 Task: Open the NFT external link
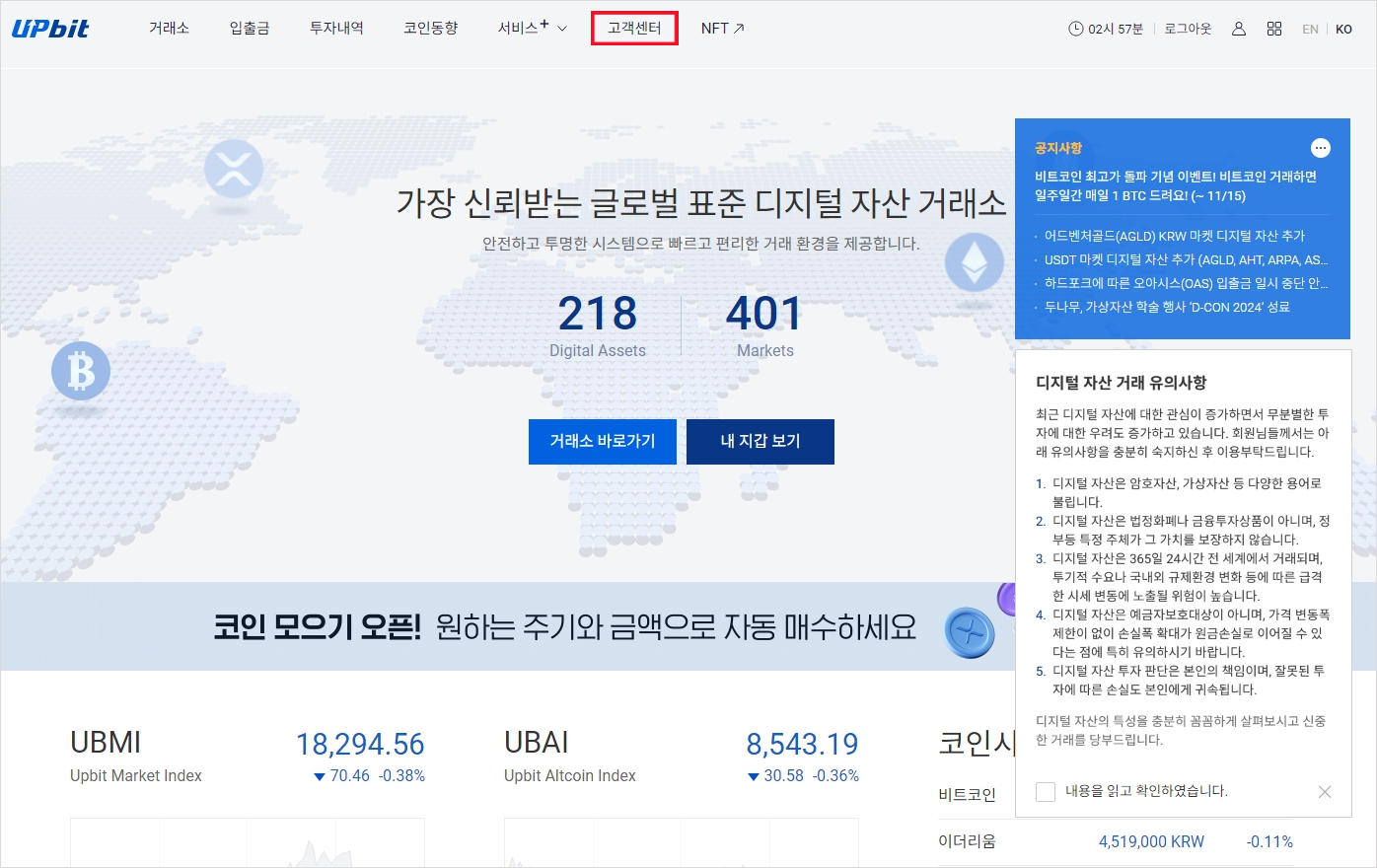(722, 29)
